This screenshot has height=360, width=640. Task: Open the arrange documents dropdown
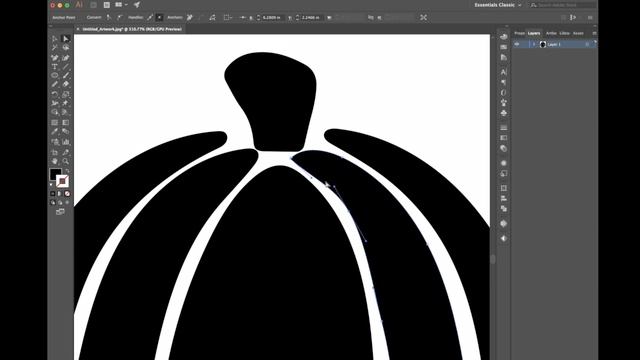point(121,5)
